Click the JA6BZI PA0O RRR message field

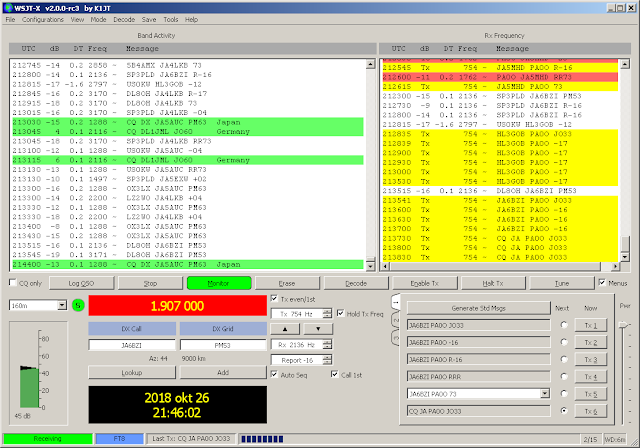pos(478,377)
